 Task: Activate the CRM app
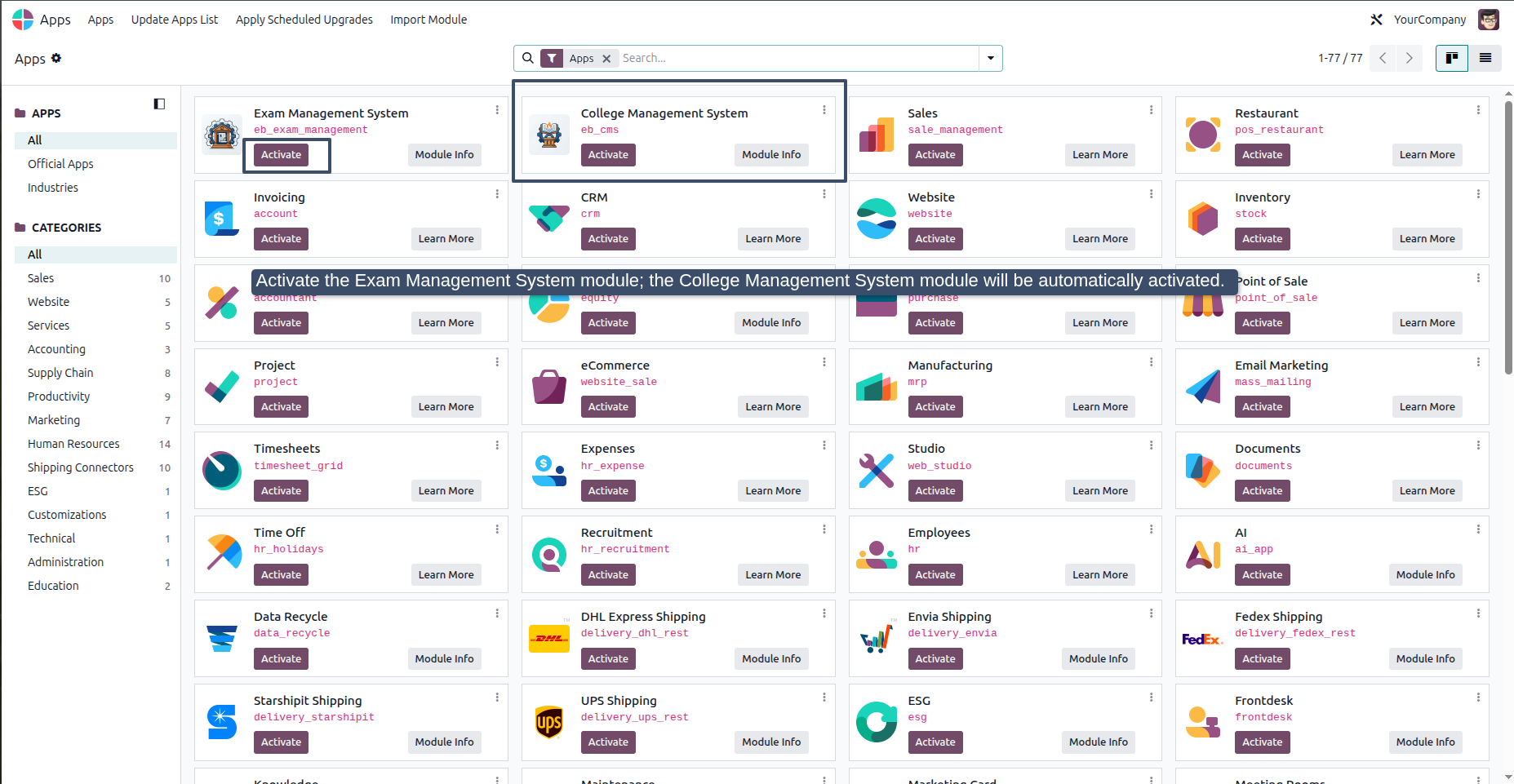(609, 239)
